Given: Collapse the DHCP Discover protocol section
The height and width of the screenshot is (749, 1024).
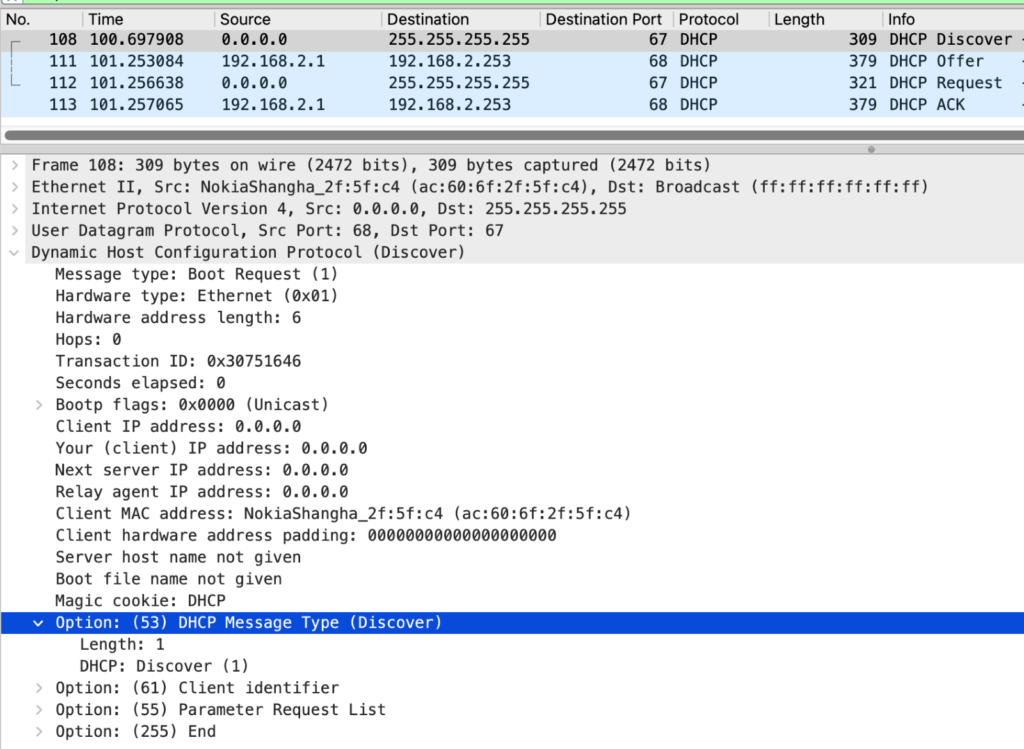Looking at the screenshot, I should point(14,252).
